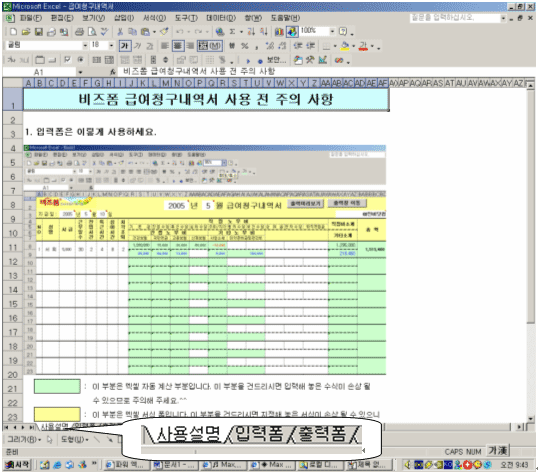Open the zoom 100% dropdown

tap(332, 32)
